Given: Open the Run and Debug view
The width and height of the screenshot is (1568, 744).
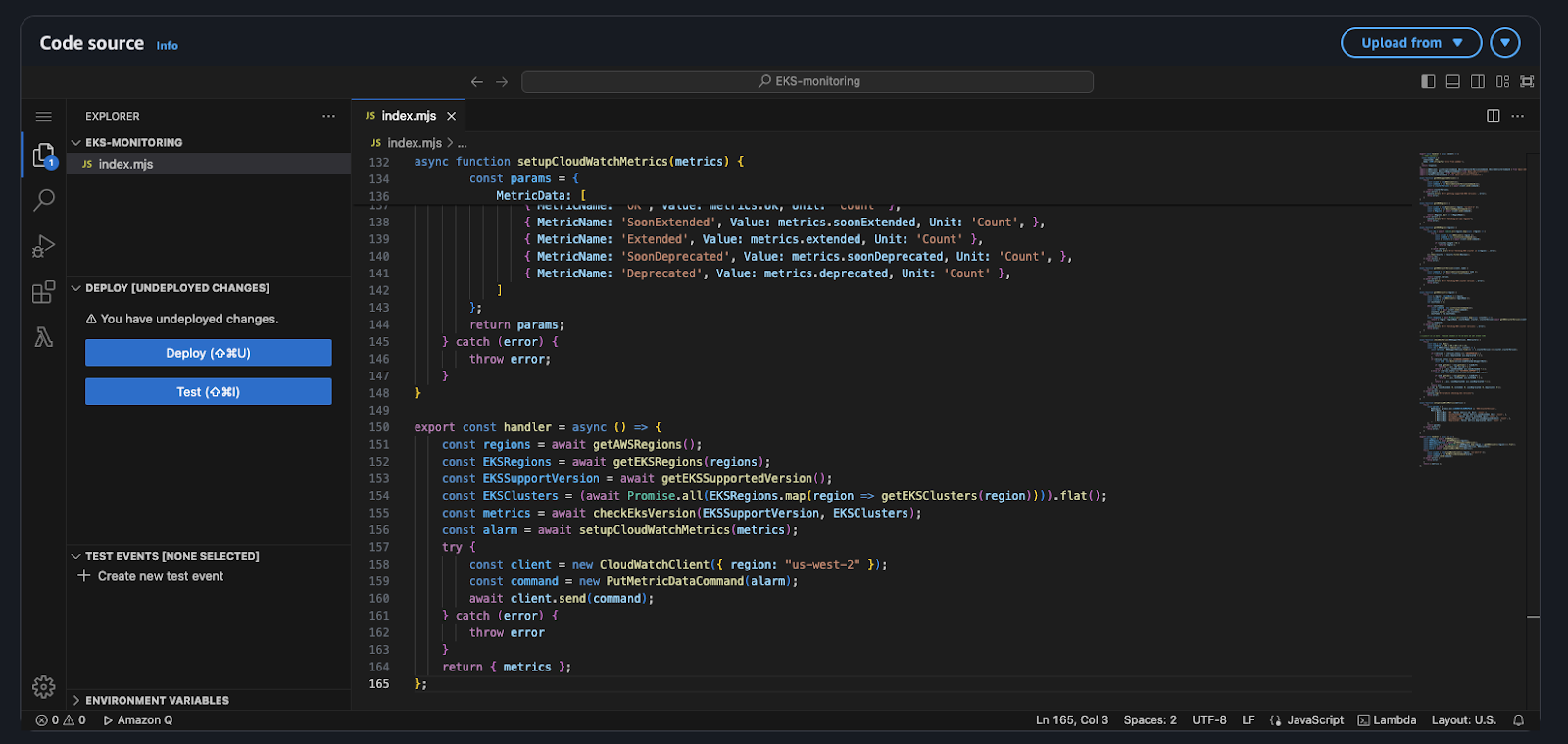Looking at the screenshot, I should [x=43, y=246].
